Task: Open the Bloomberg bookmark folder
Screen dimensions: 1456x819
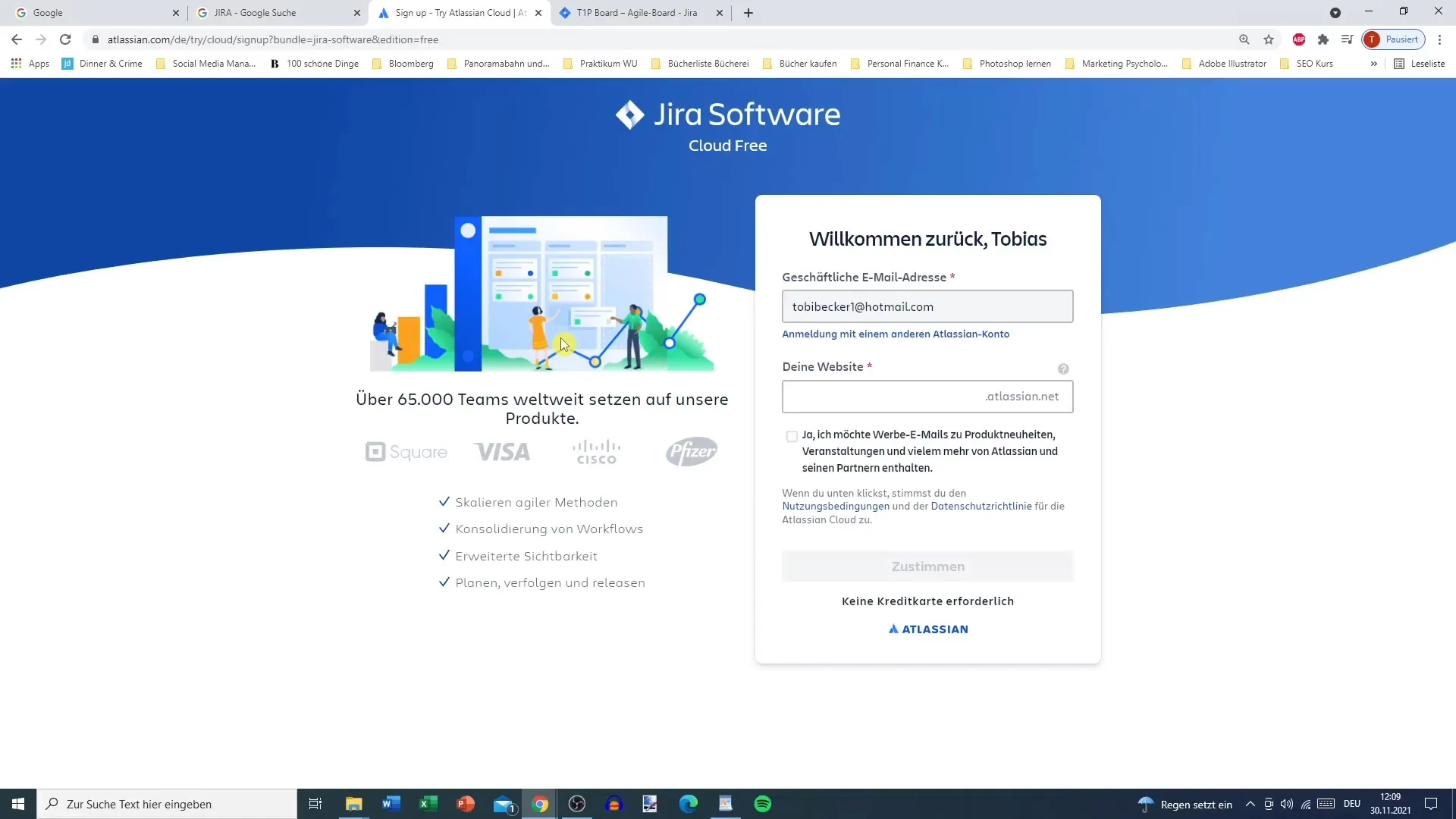Action: click(x=403, y=64)
